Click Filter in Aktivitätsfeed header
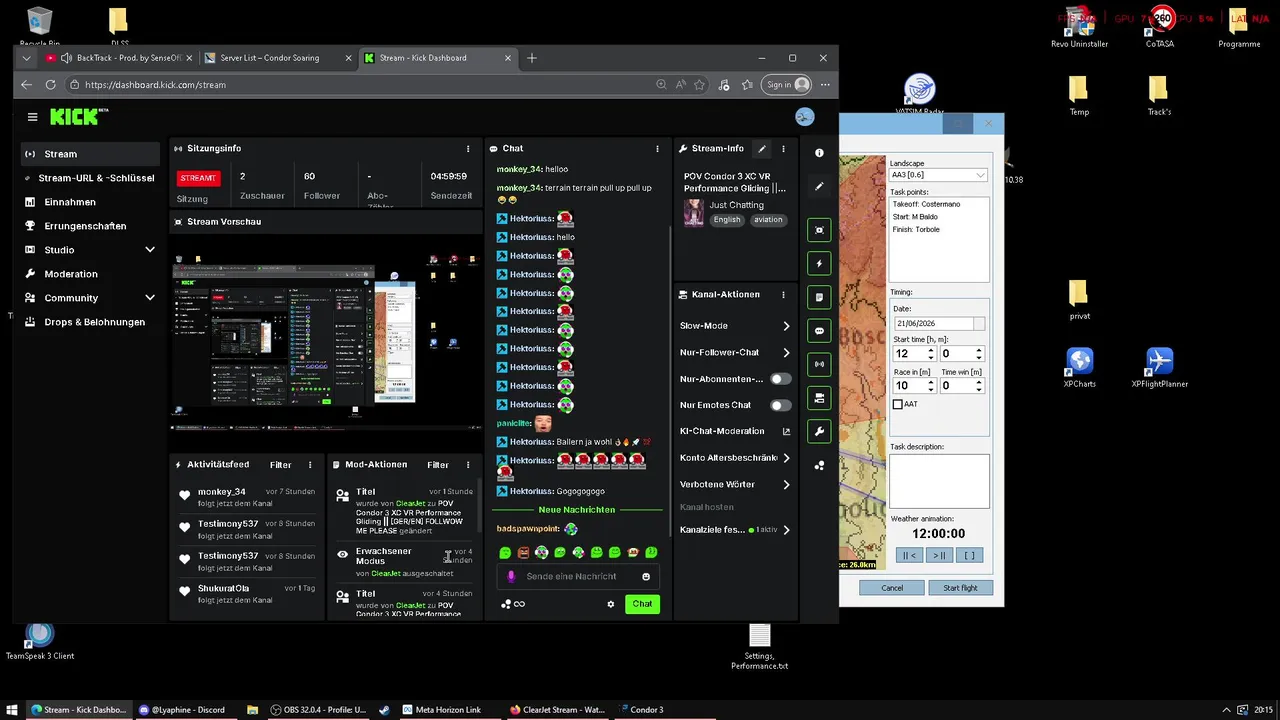Screen dimensions: 1280x720 click(280, 465)
